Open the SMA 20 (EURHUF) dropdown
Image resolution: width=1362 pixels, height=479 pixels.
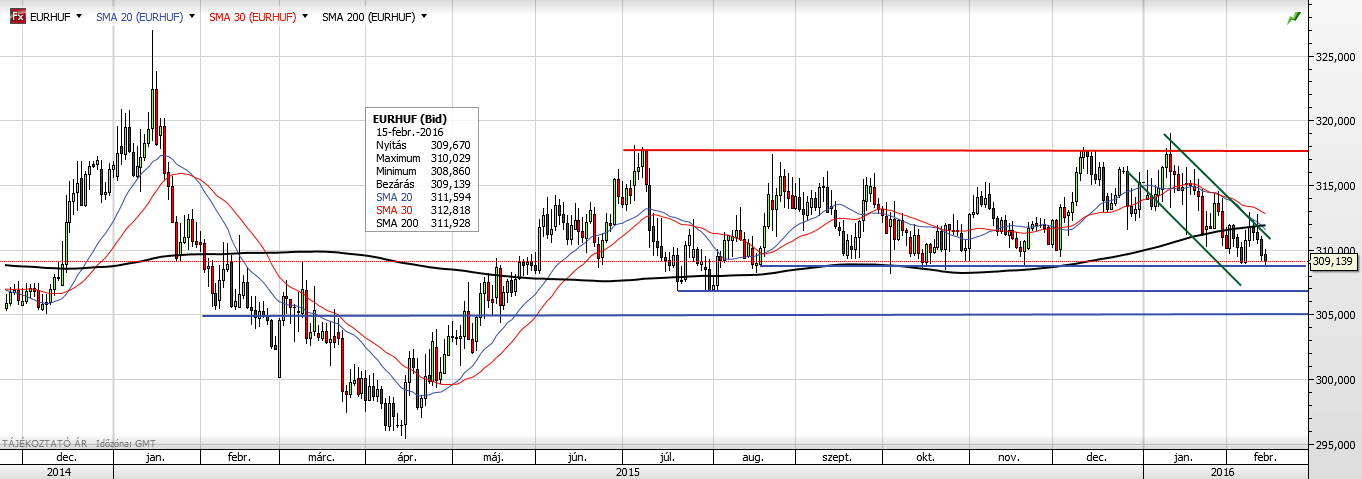pos(191,17)
